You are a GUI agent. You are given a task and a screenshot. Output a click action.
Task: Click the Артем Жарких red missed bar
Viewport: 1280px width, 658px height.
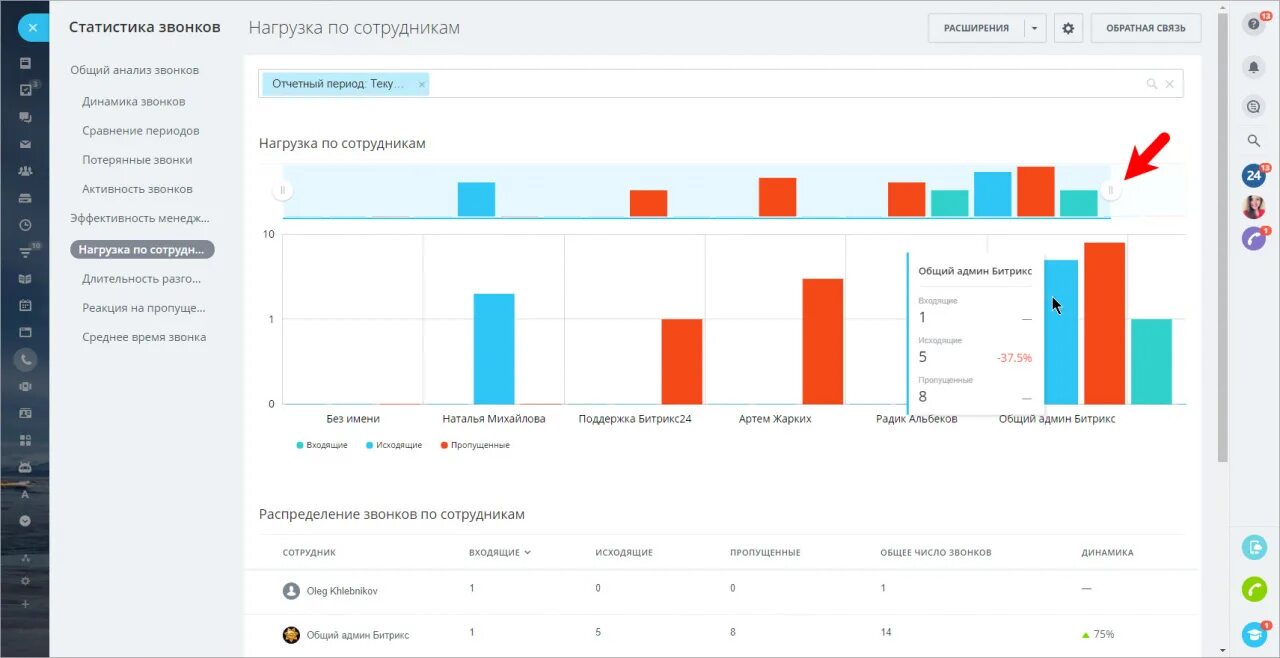(823, 341)
